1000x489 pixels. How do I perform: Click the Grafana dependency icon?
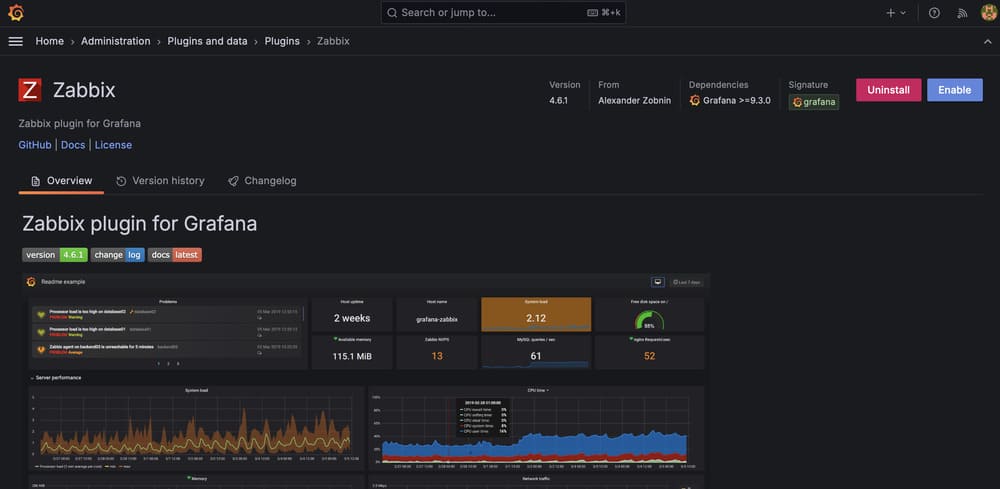[695, 101]
